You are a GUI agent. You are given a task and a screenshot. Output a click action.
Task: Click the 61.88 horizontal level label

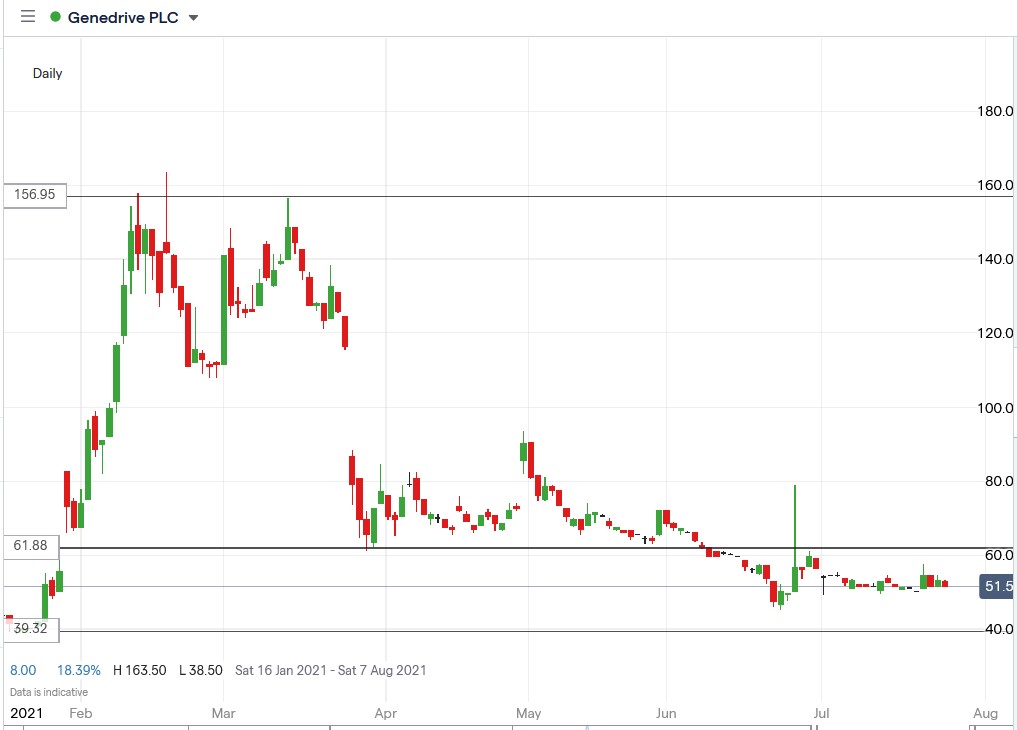pyautogui.click(x=32, y=546)
